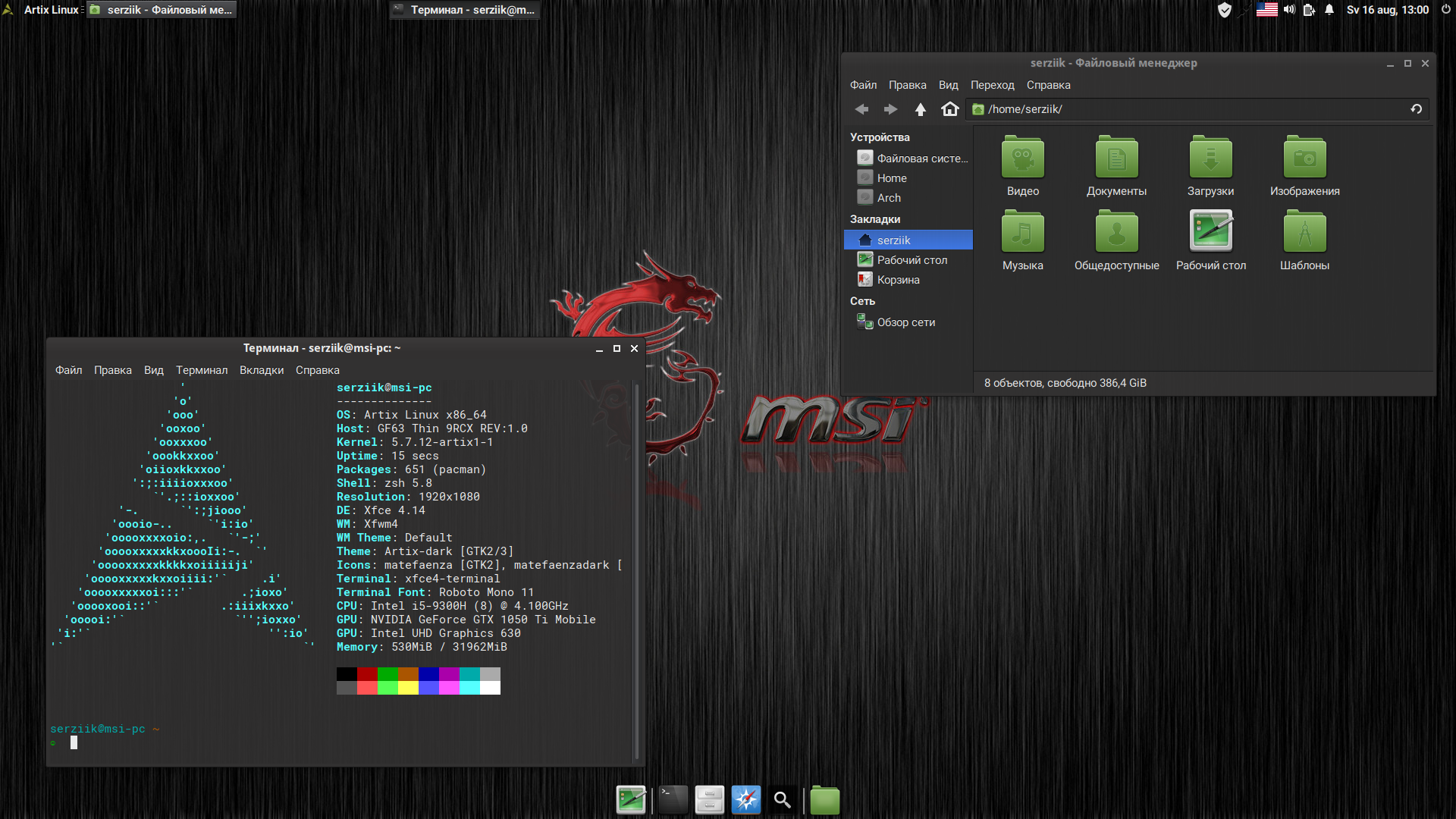Open Обзор сети under Сеть

pos(905,322)
